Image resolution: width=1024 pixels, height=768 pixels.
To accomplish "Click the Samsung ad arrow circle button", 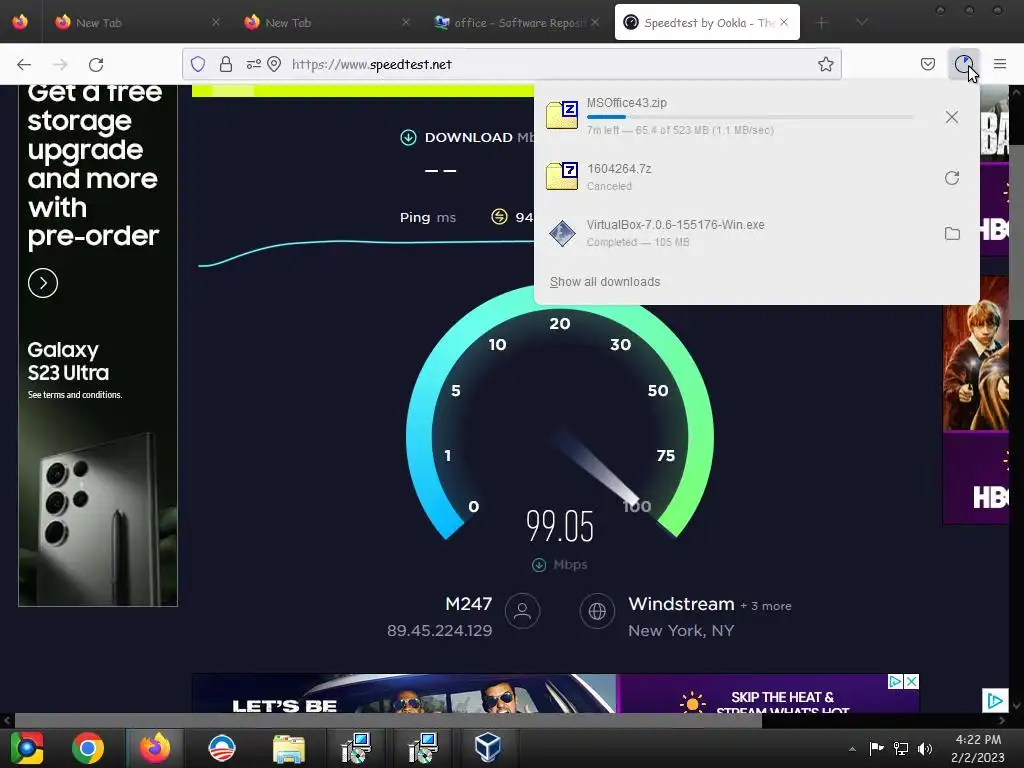I will coord(43,283).
